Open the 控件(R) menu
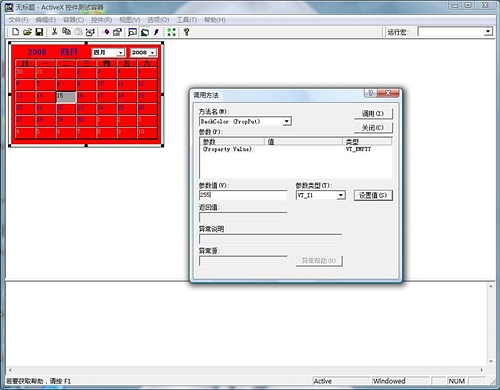 tap(102, 20)
